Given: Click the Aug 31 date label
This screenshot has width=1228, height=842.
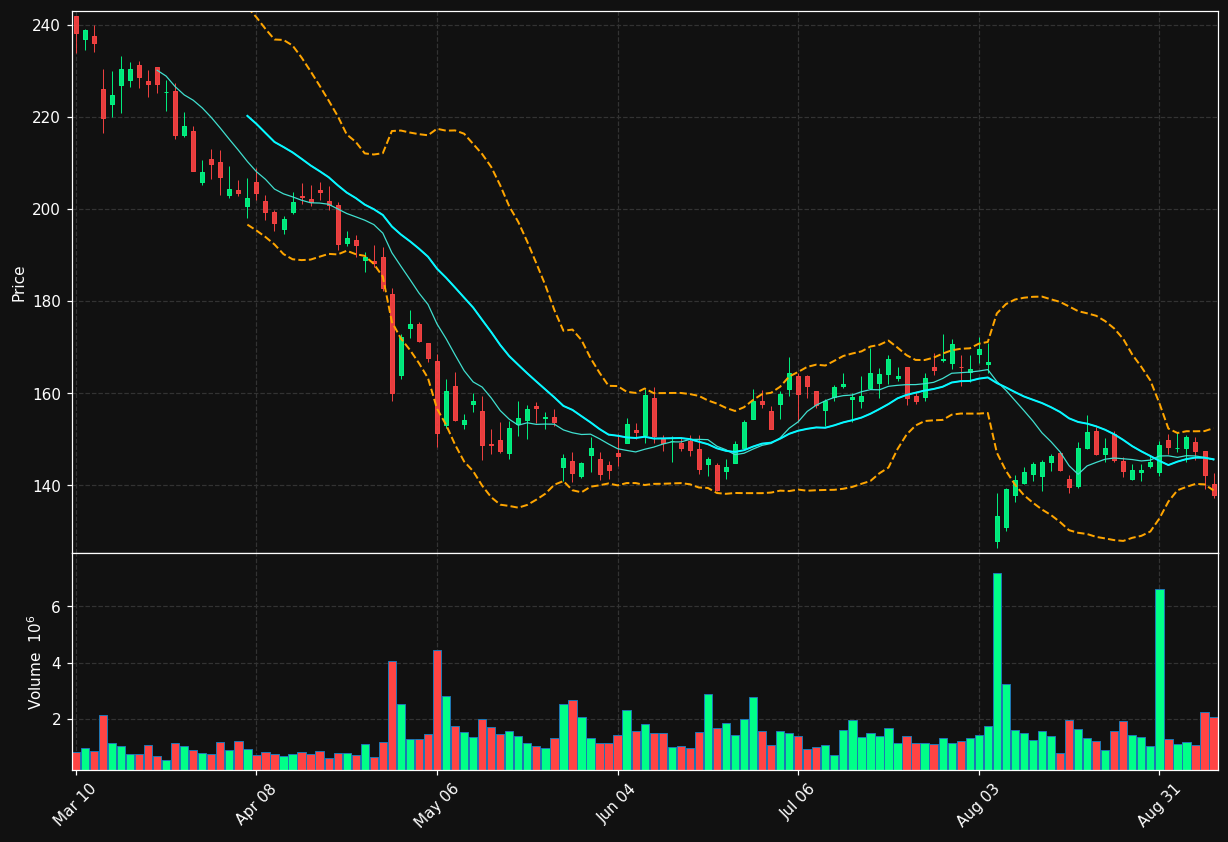Looking at the screenshot, I should [x=1158, y=805].
